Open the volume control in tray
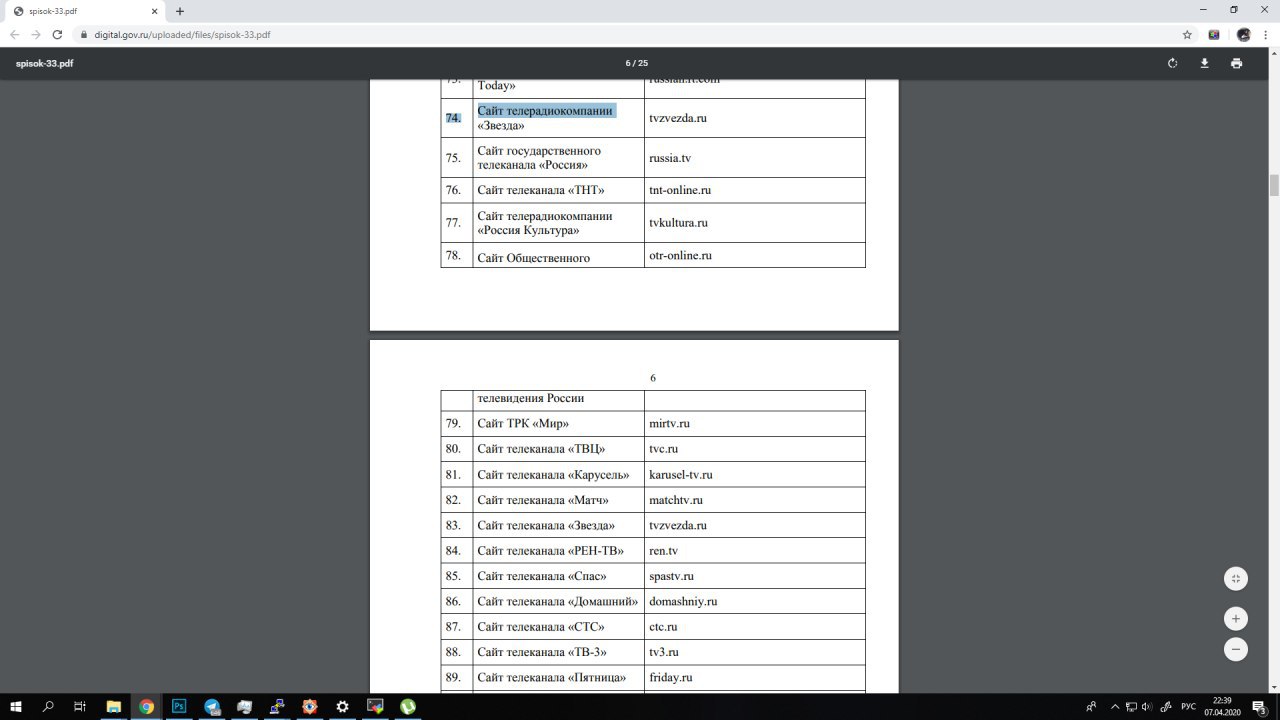 click(x=1146, y=706)
